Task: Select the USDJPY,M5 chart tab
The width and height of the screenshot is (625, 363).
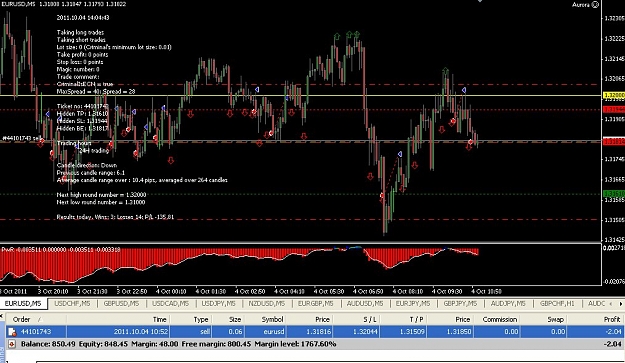Action: [218, 304]
